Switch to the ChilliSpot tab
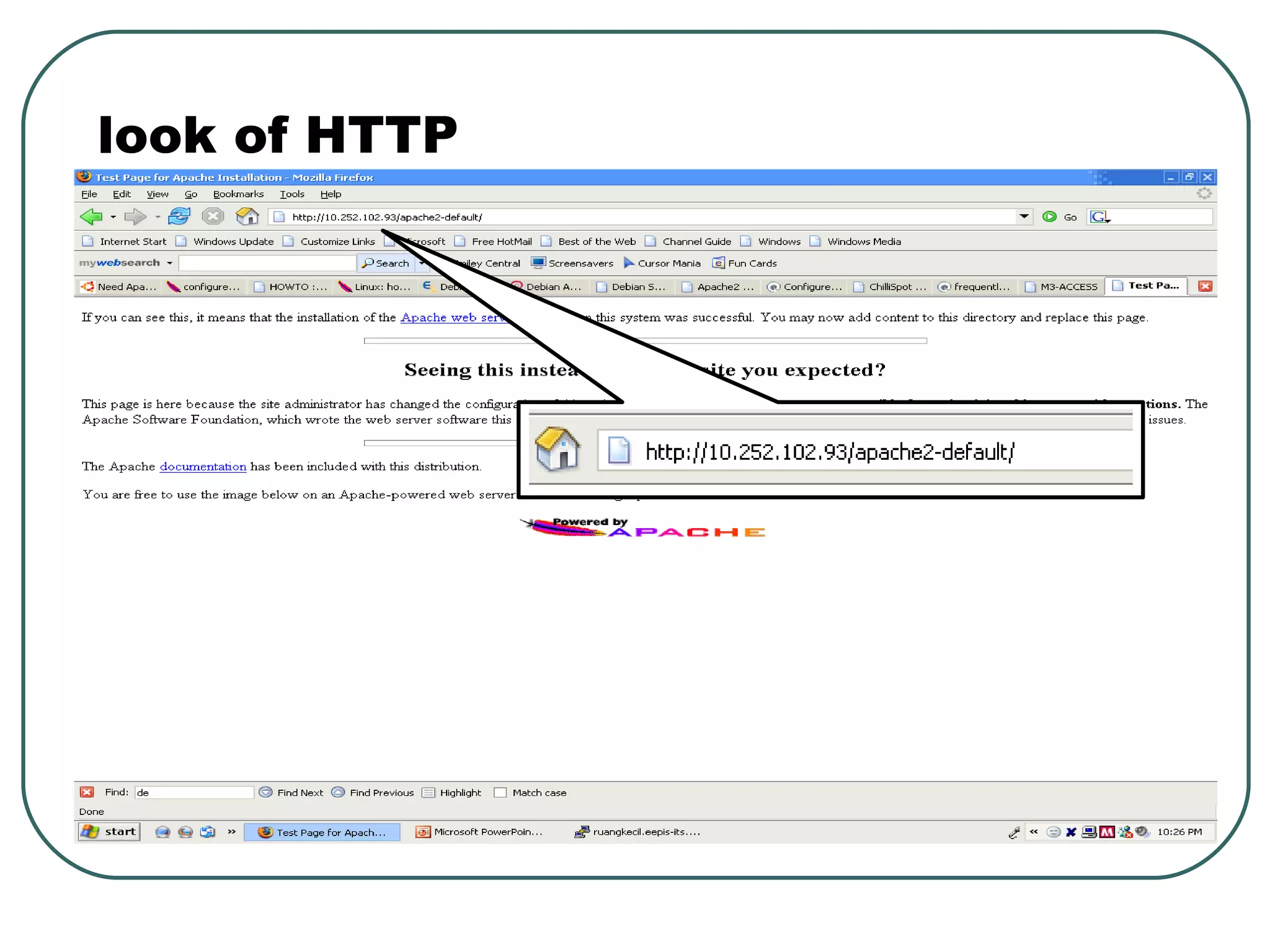The width and height of the screenshot is (1270, 952). [x=889, y=286]
